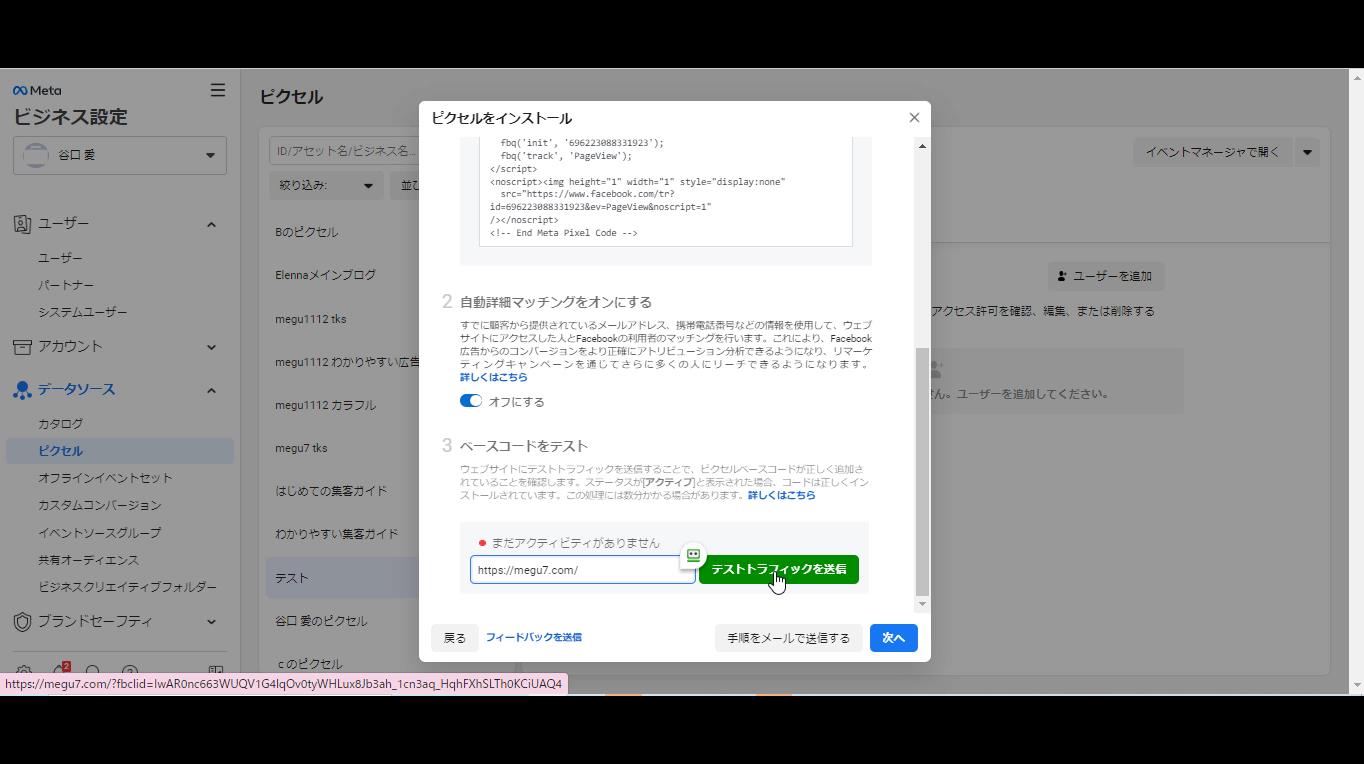Expand the アカウント section chevron
The image size is (1364, 764).
pos(211,347)
